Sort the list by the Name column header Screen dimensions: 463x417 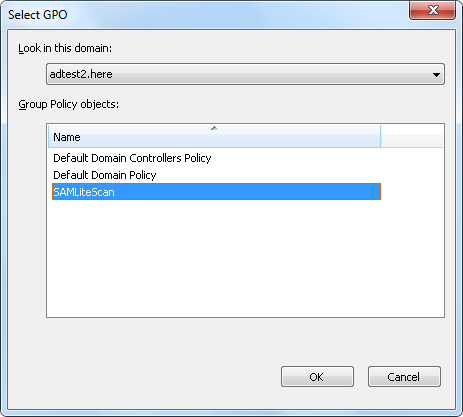[x=214, y=136]
